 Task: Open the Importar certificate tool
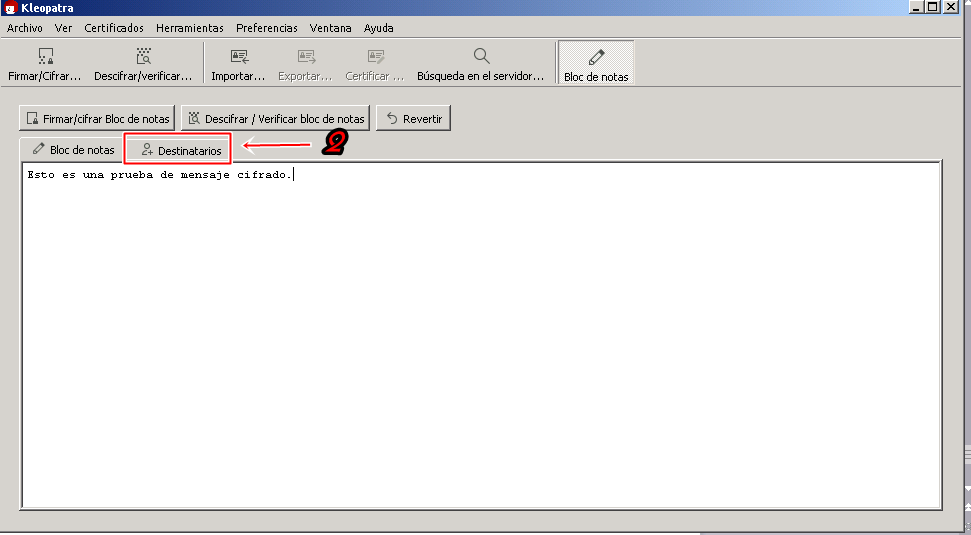click(238, 64)
